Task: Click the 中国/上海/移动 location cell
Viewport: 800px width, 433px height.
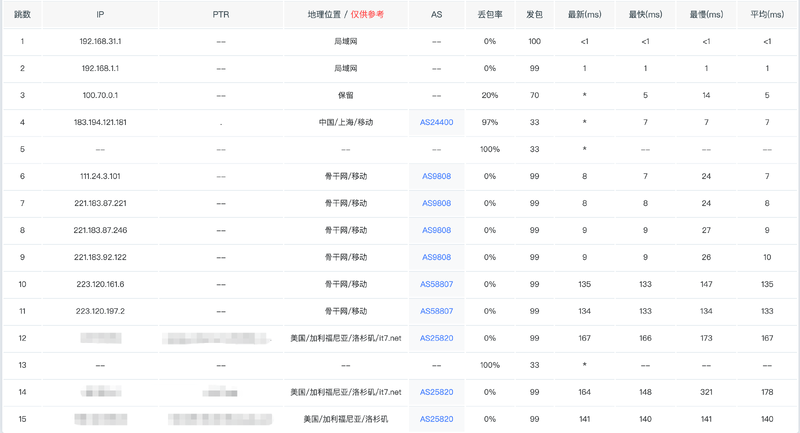Action: click(x=346, y=122)
